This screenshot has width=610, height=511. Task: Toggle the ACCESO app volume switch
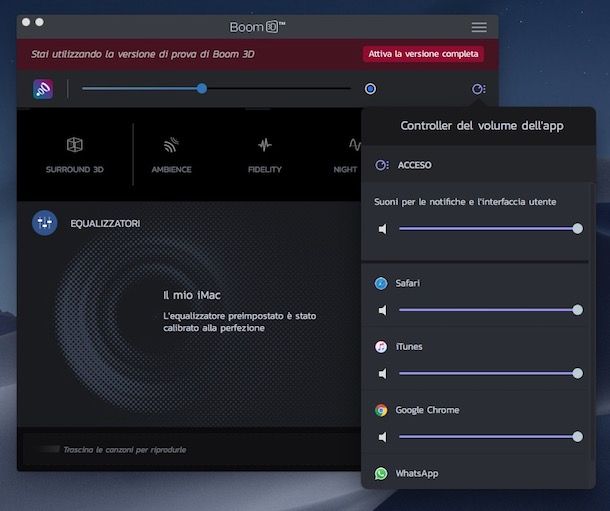(382, 165)
